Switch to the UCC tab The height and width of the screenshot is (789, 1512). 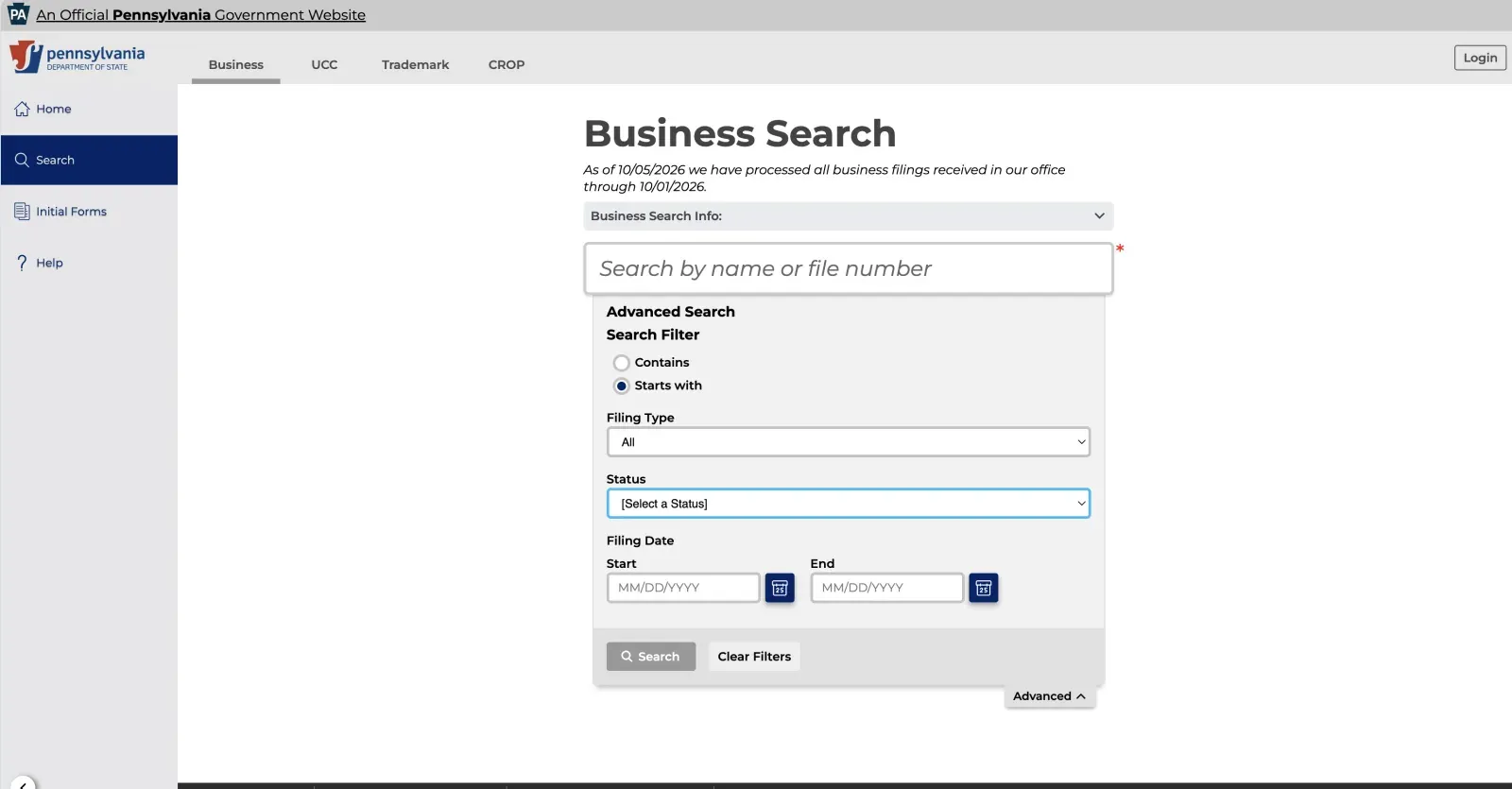point(324,64)
